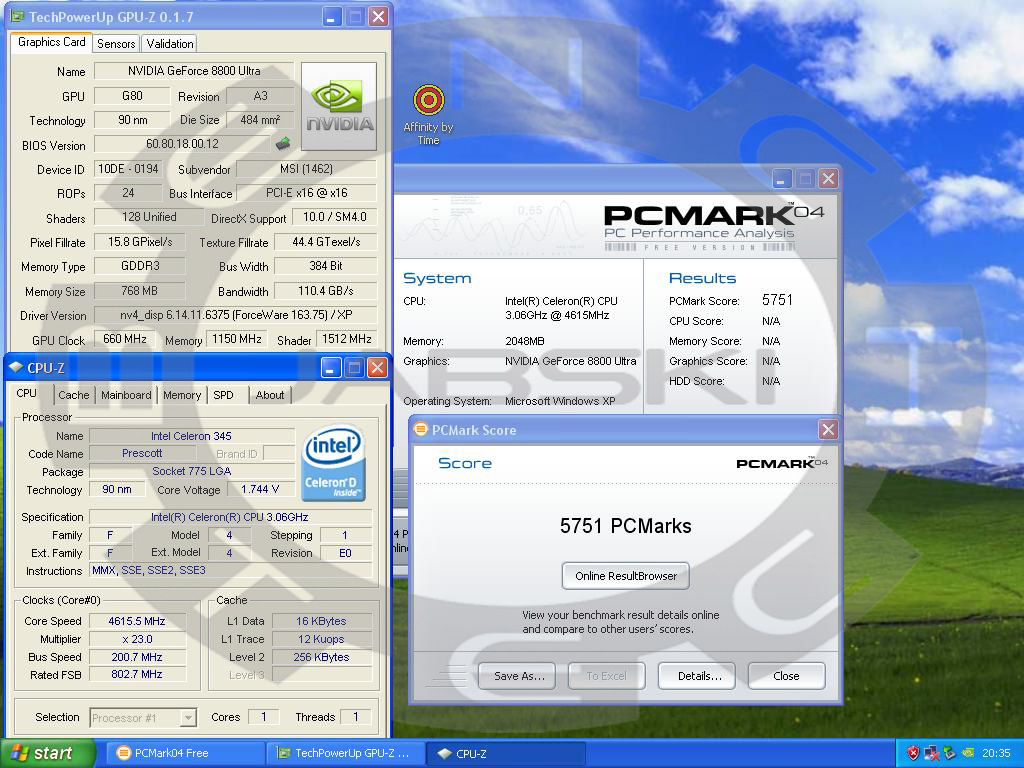
Task: Click the NVIDIA logo in GPU-Z
Action: (x=339, y=106)
